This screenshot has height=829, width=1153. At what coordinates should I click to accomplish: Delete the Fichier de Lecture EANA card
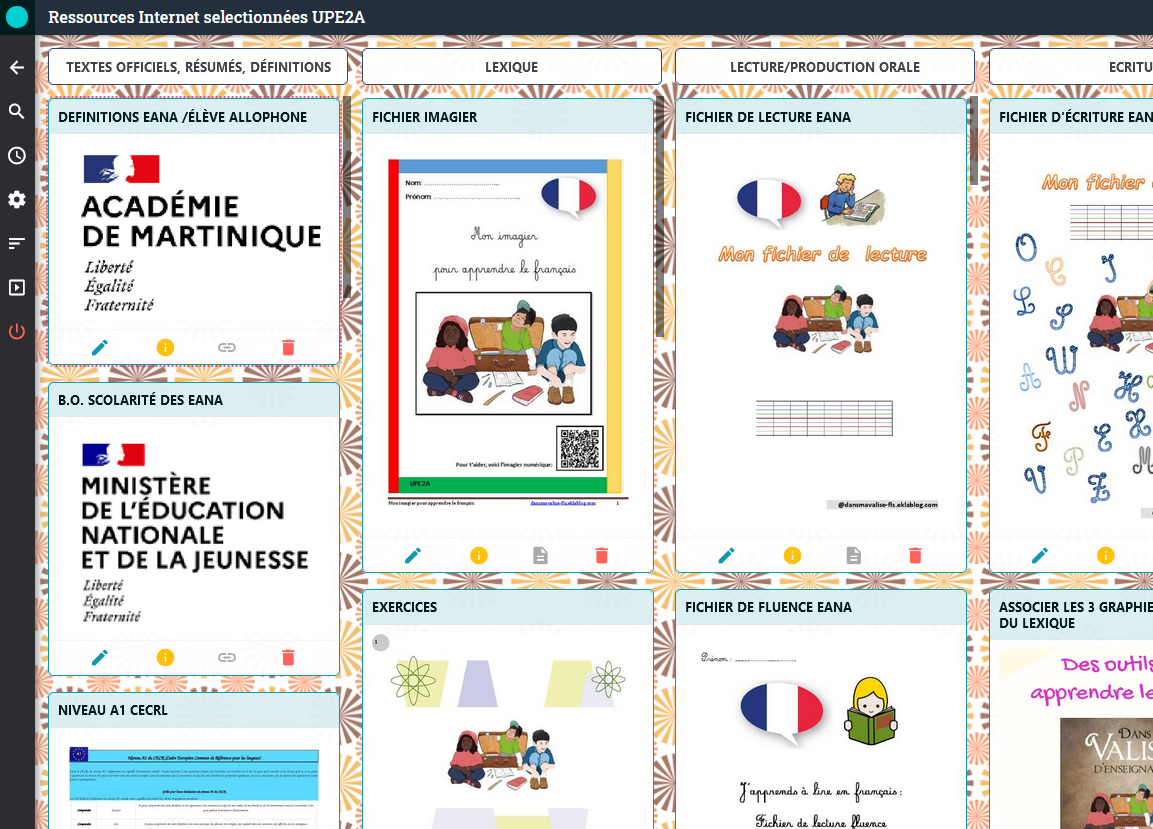click(915, 555)
